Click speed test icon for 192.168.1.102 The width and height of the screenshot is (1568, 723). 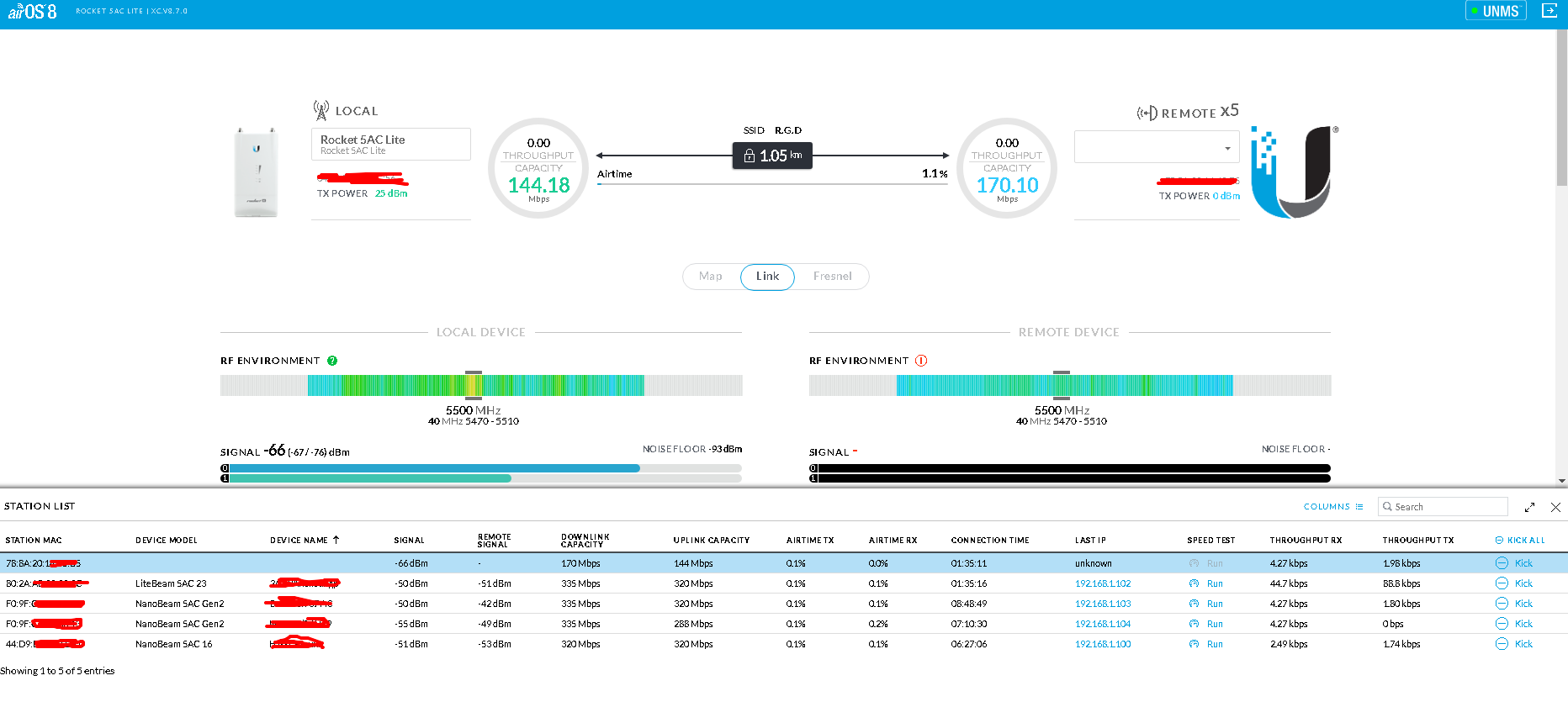[x=1194, y=583]
